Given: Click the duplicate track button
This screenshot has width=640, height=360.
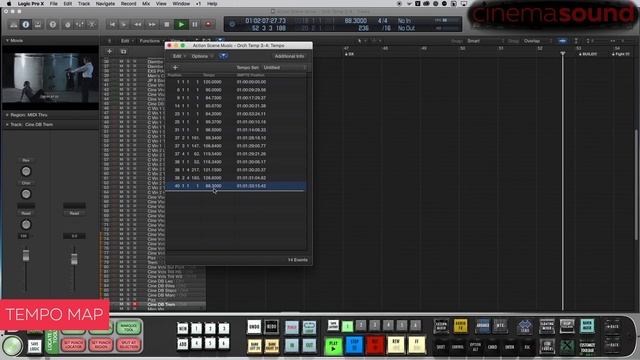Looking at the screenshot, I should click(123, 51).
